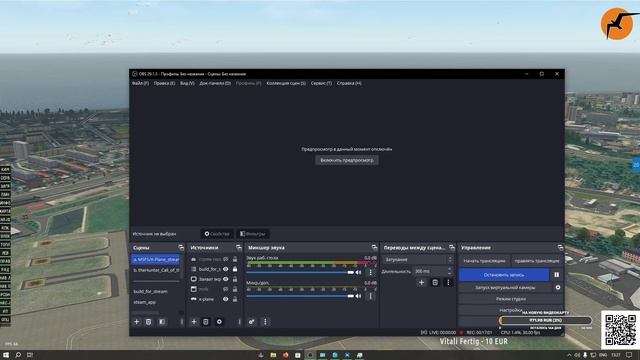Toggle visibility of x-plane source
Viewport: 640px width, 360px height.
tap(225, 299)
